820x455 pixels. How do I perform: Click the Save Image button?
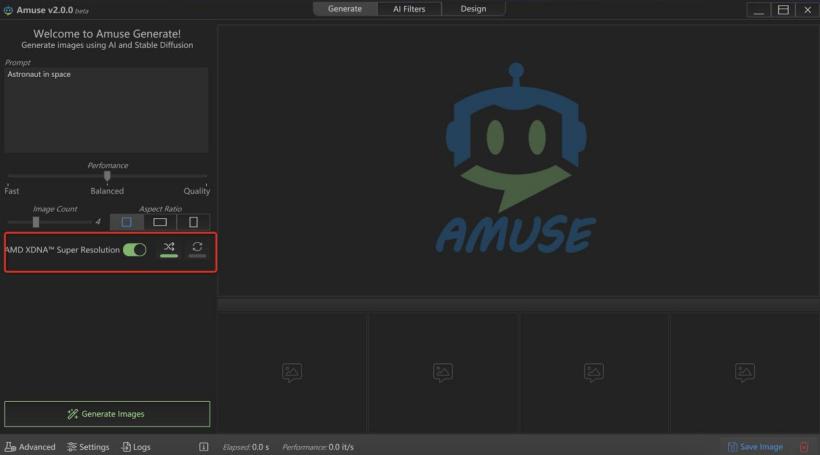755,447
